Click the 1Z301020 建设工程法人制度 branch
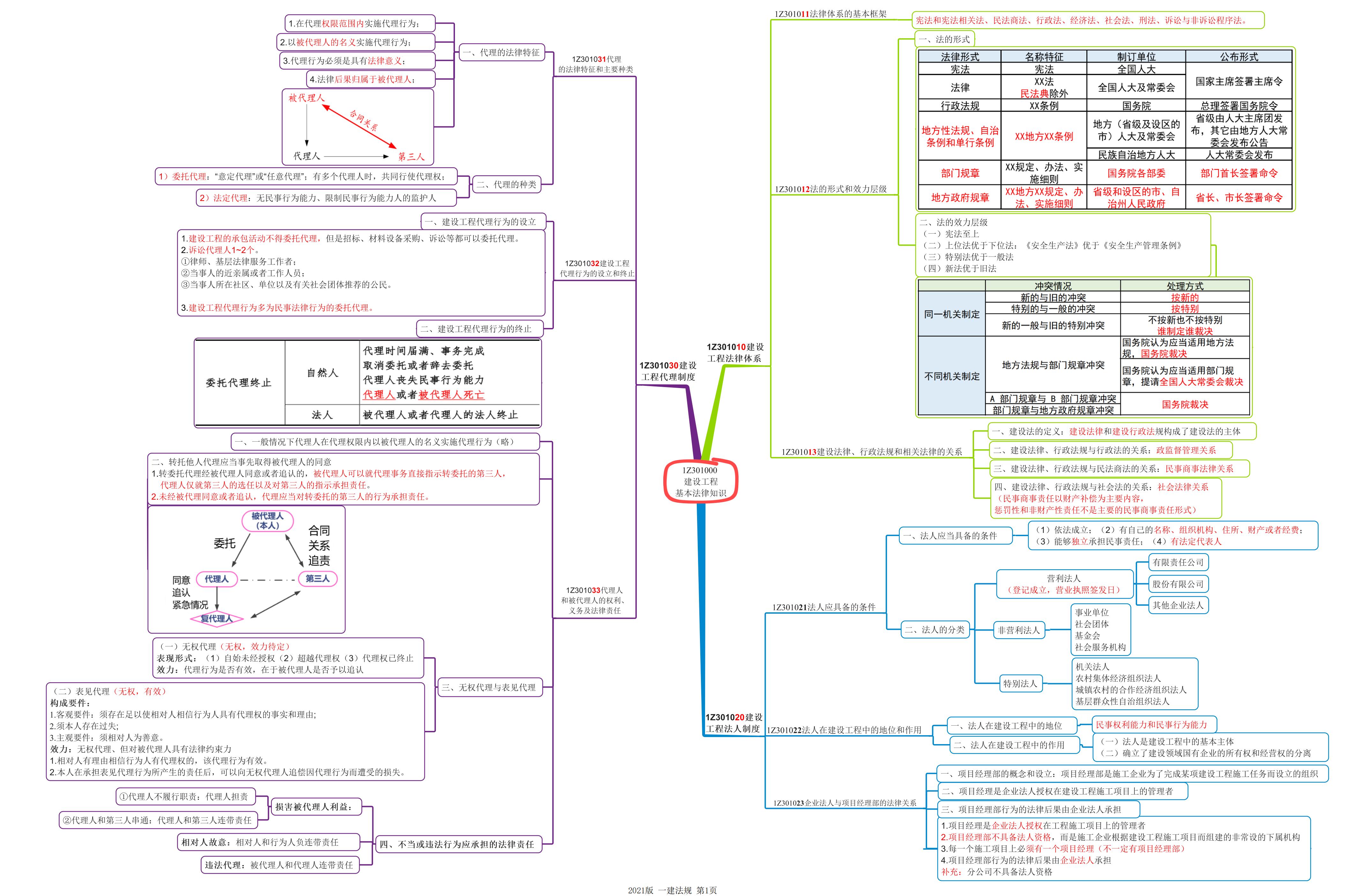This screenshot has width=1346, height=896. 733,723
